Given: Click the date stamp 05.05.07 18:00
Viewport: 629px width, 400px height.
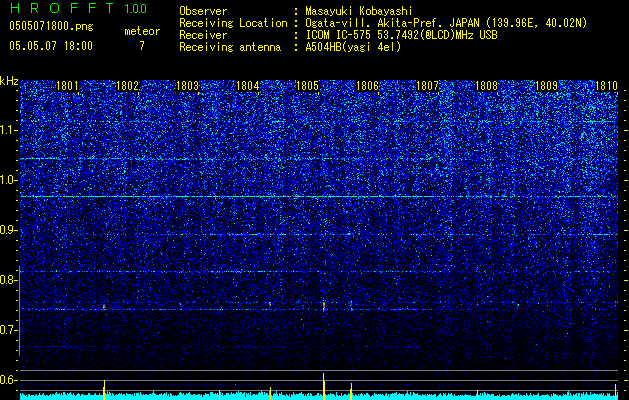Looking at the screenshot, I should pos(51,46).
